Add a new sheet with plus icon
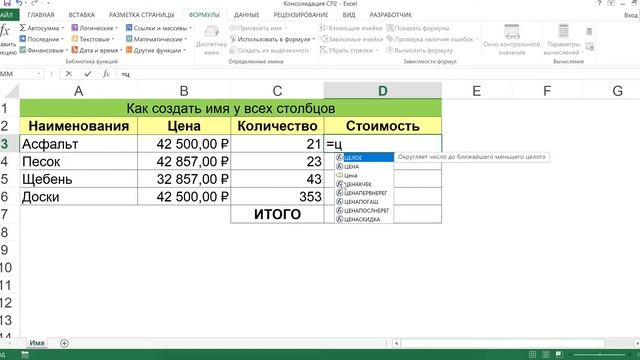The image size is (640, 360). 64,343
